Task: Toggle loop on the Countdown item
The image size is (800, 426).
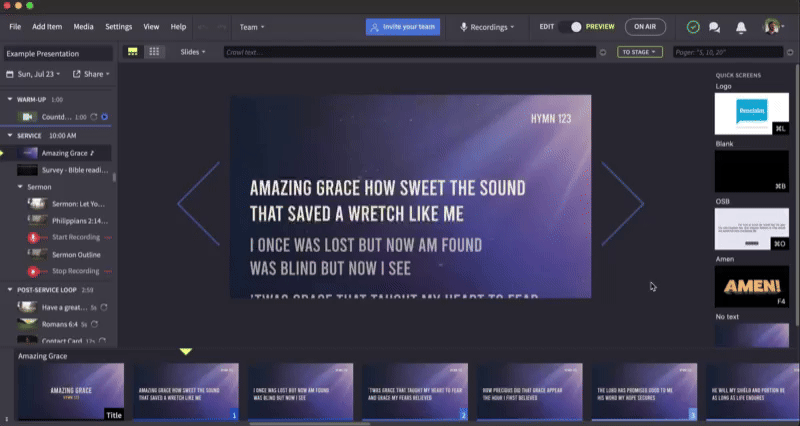Action: (94, 117)
